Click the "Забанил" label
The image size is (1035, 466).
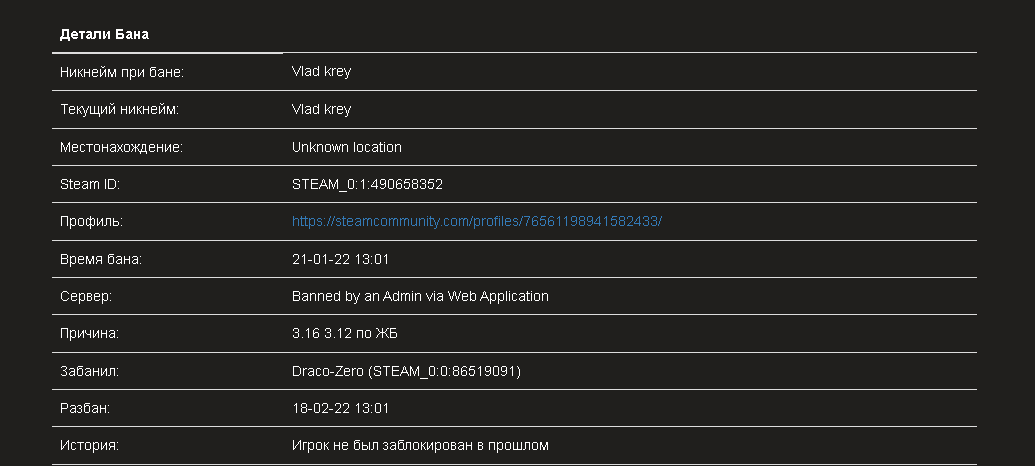(89, 371)
